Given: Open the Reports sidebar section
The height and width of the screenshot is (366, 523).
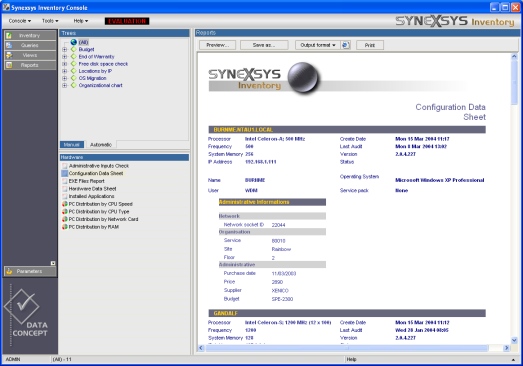Looking at the screenshot, I should (30, 65).
